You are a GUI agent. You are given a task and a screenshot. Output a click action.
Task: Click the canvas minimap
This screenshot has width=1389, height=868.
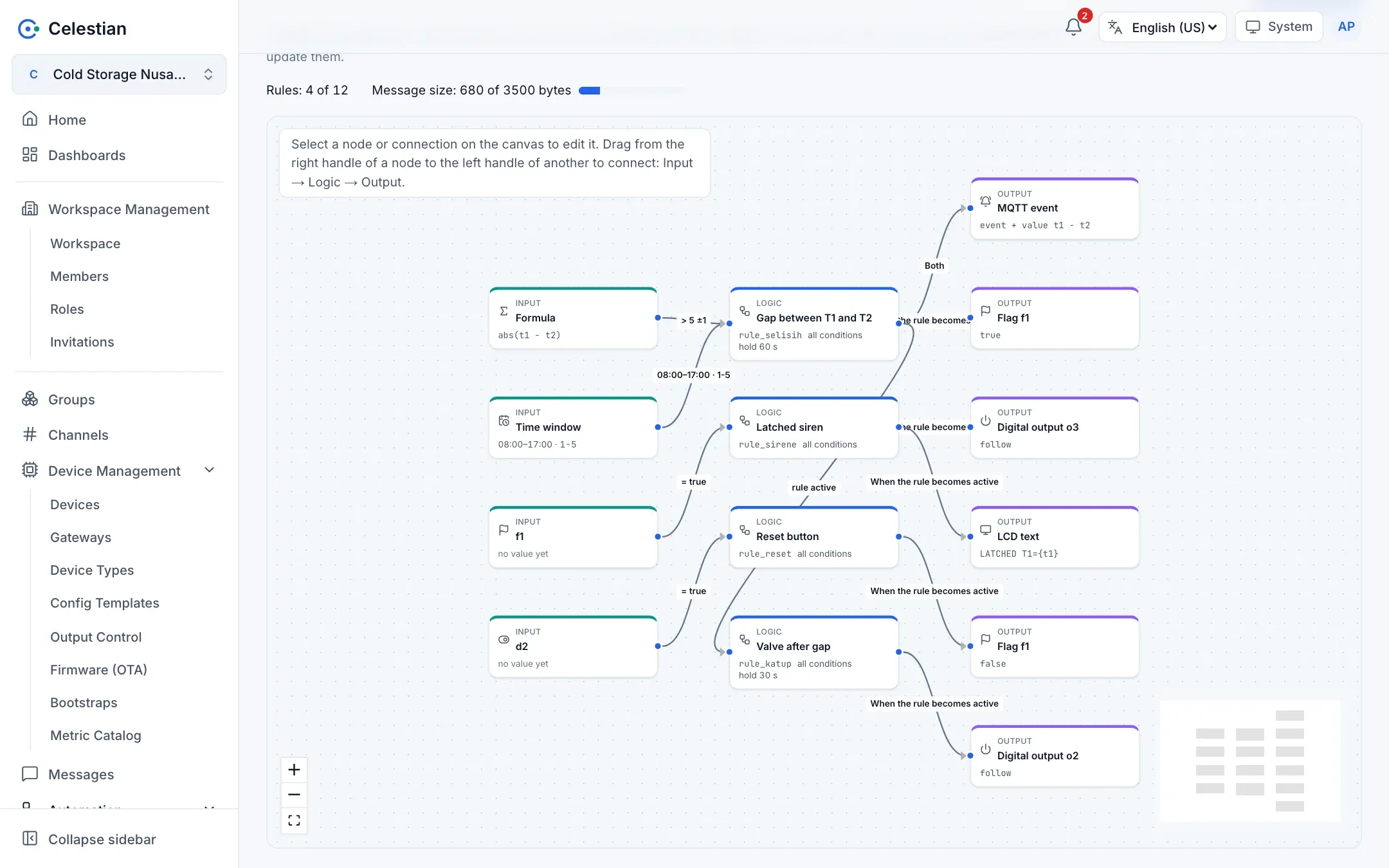point(1250,761)
